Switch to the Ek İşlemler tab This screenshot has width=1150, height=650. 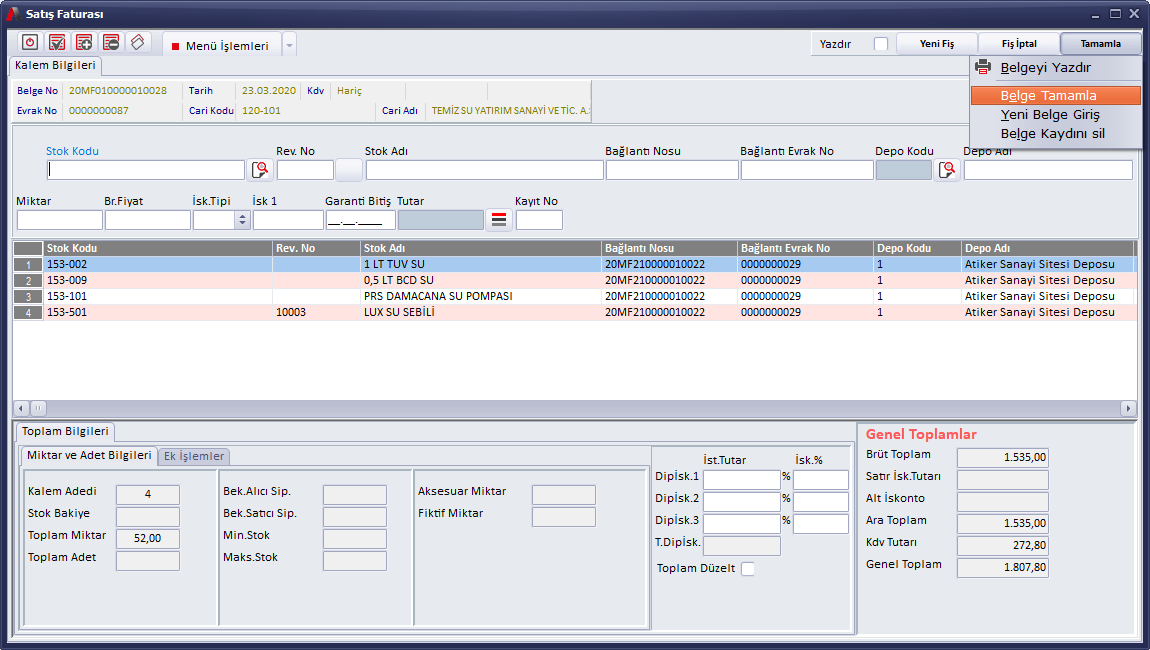[194, 456]
